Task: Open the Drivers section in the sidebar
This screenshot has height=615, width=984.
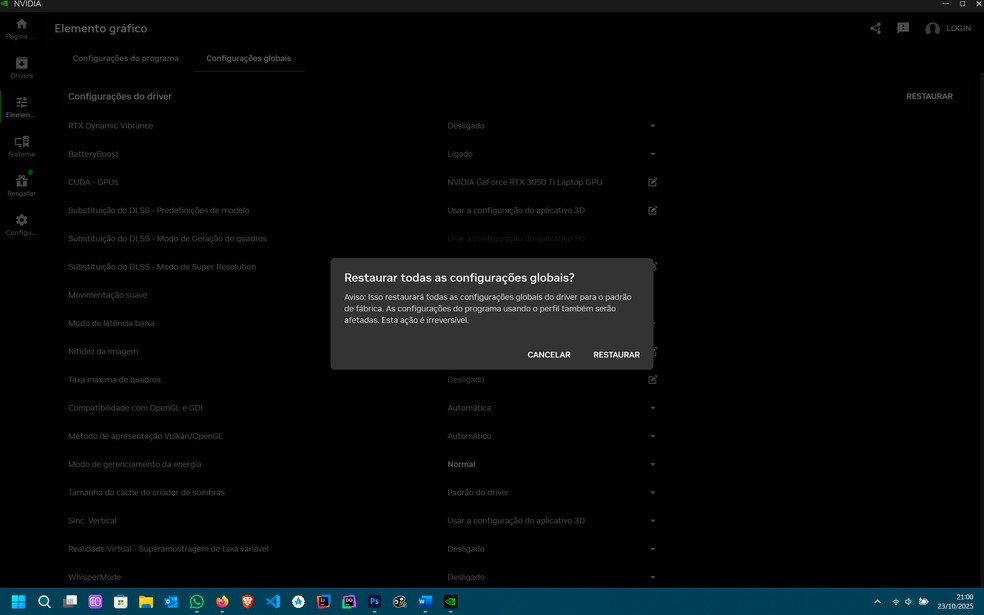Action: (x=21, y=68)
